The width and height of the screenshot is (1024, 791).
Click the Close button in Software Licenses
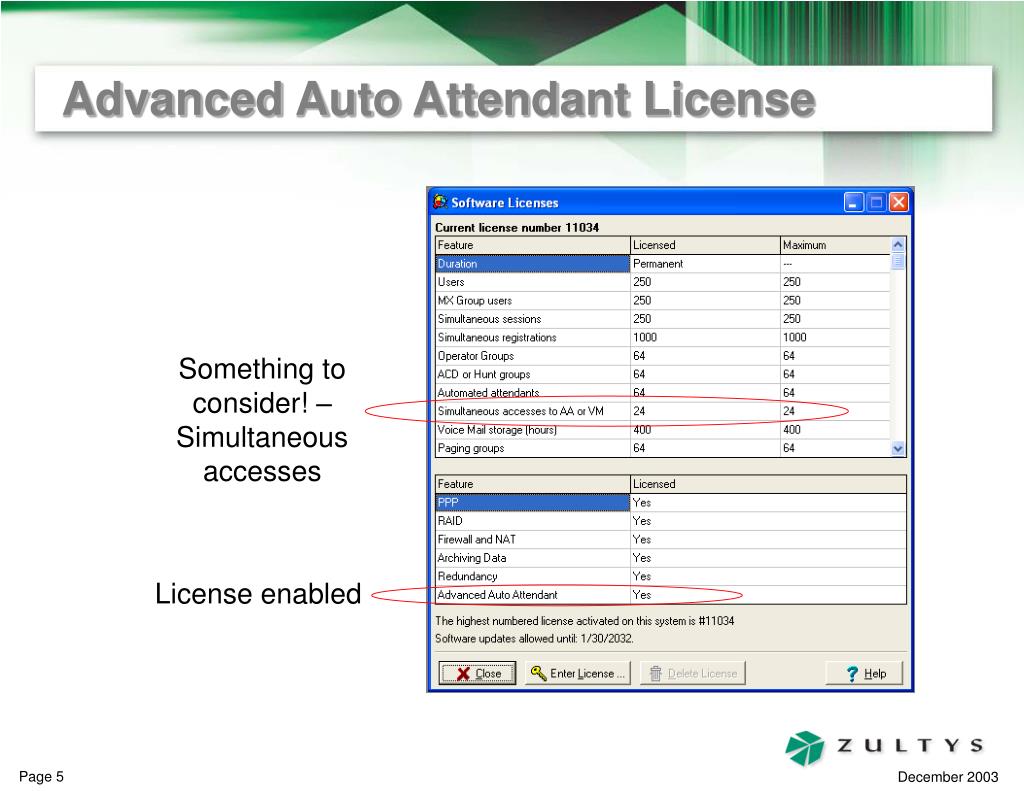point(477,673)
